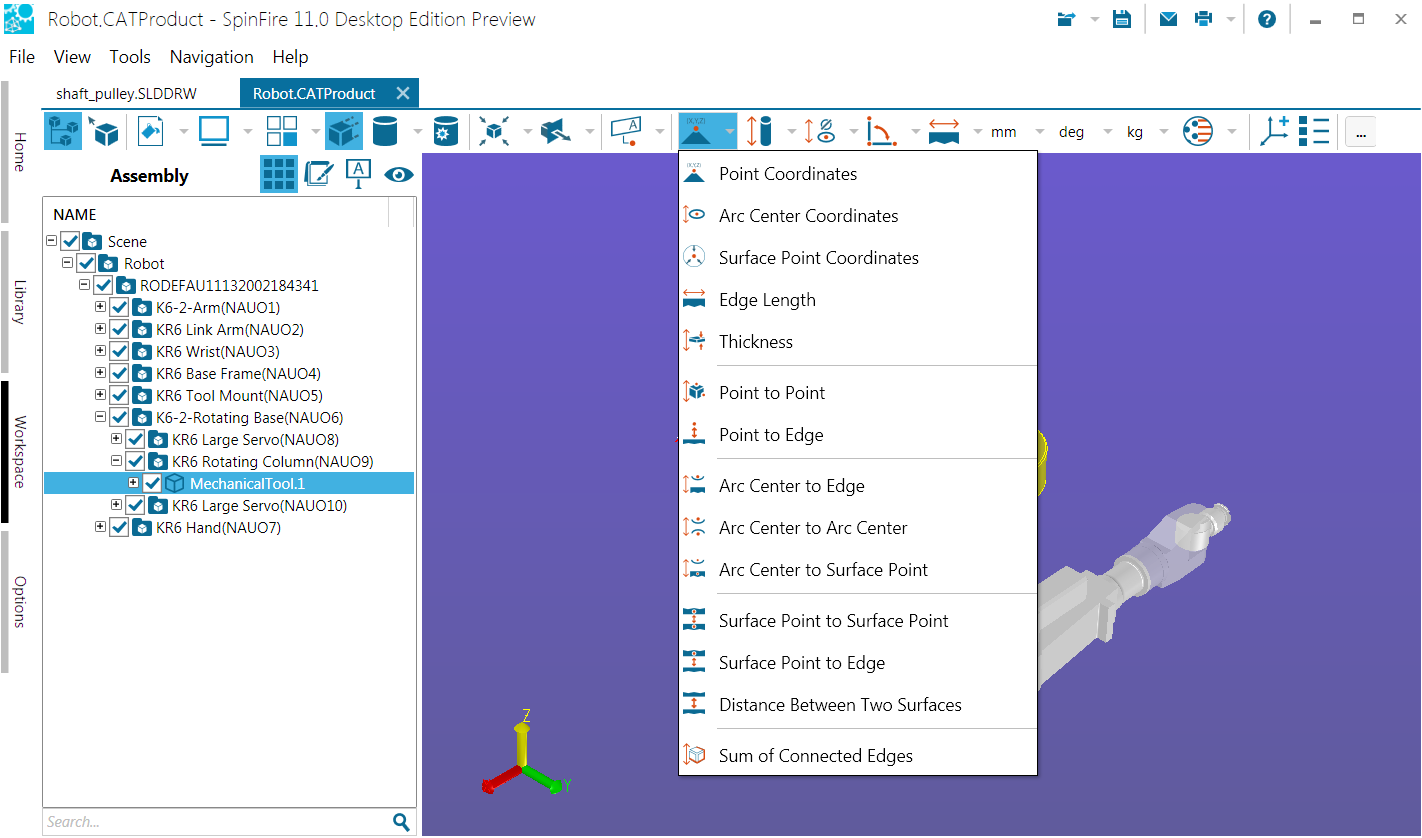Choose Edge Length from measurement menu
This screenshot has width=1422, height=838.
point(766,300)
